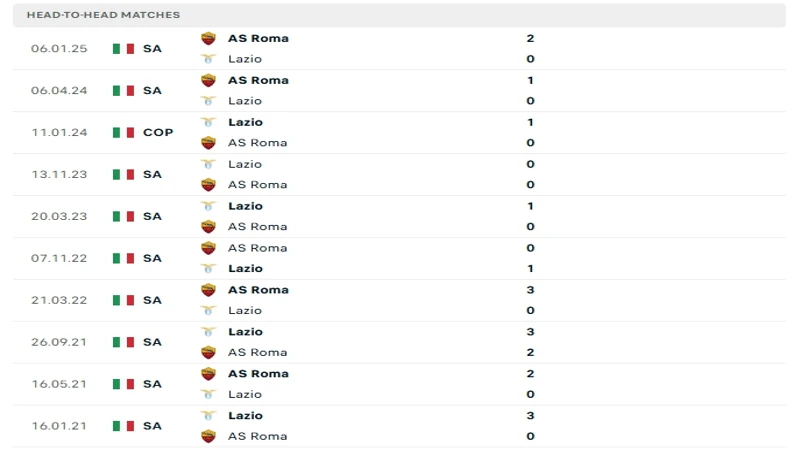Select SA league label for 07.11.22
This screenshot has height=450, width=800.
152,258
